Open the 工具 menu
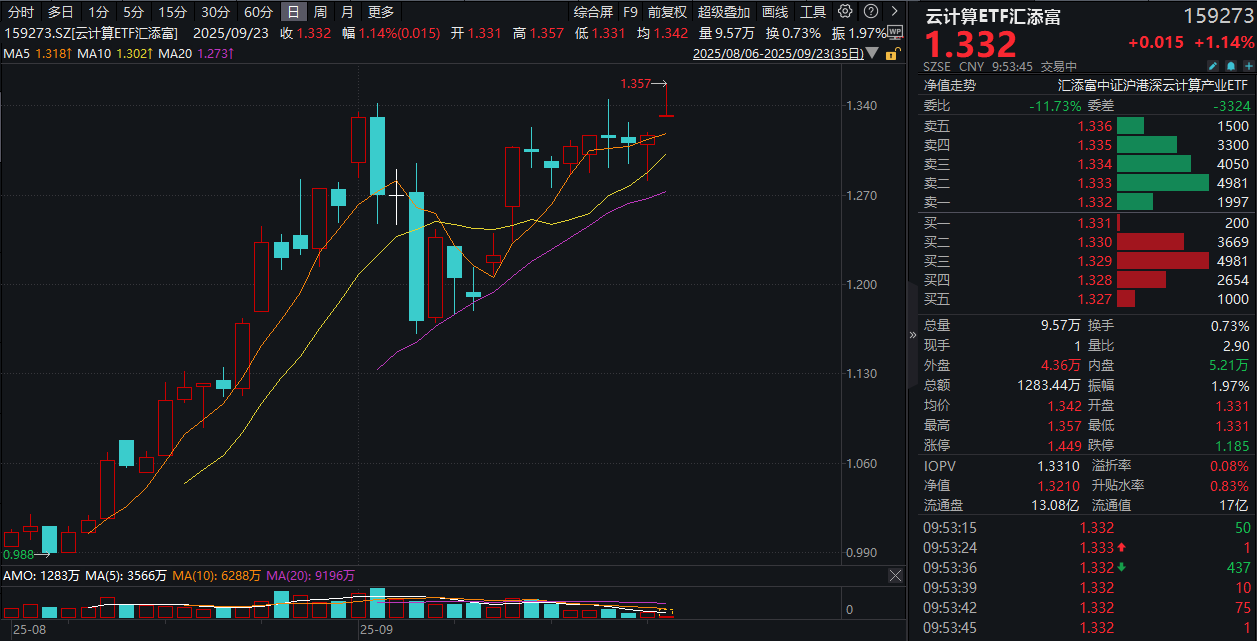The height and width of the screenshot is (641, 1257). tap(813, 12)
